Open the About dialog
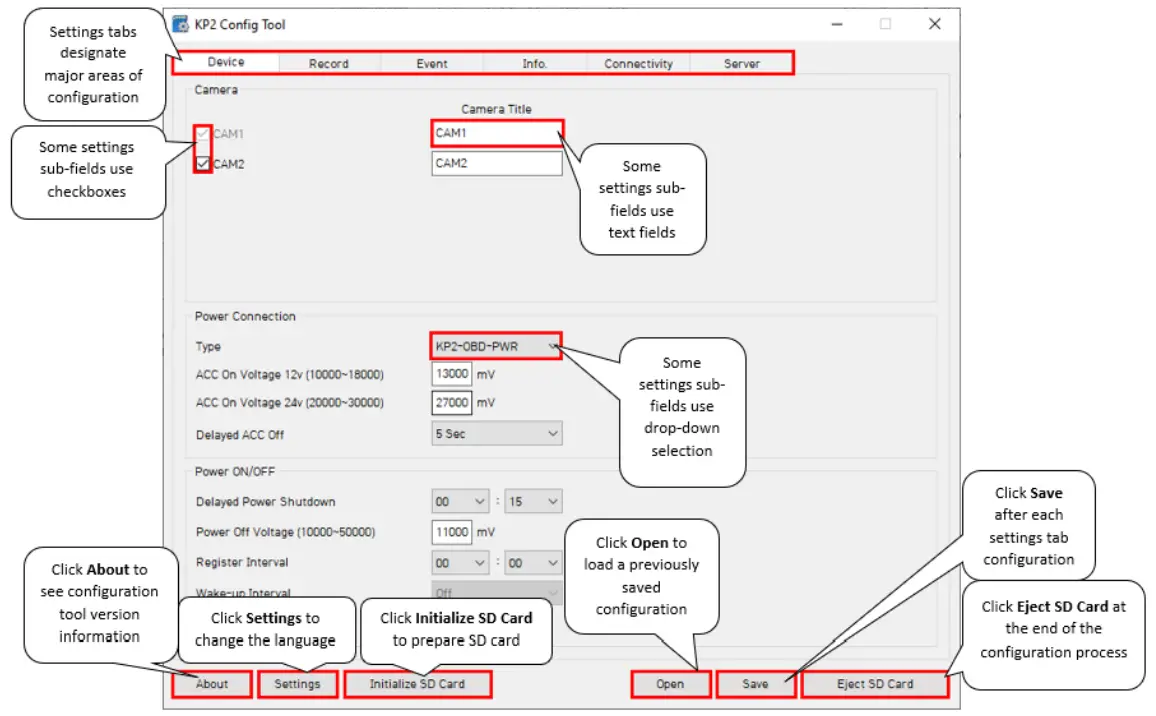1156x716 pixels. [211, 684]
